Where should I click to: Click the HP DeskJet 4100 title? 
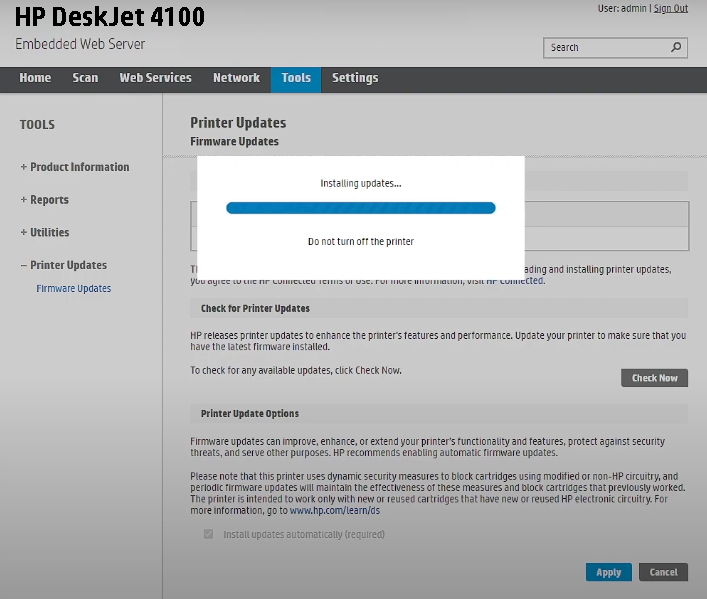pos(110,17)
